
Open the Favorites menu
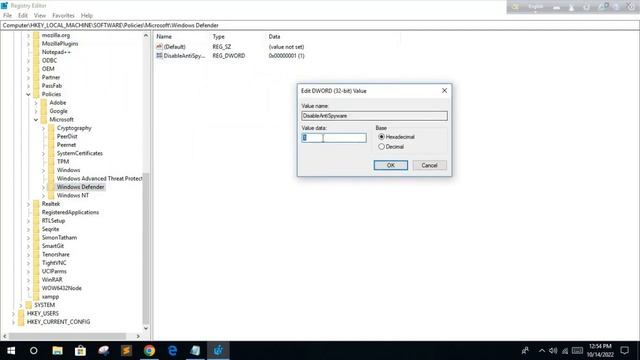63,16
